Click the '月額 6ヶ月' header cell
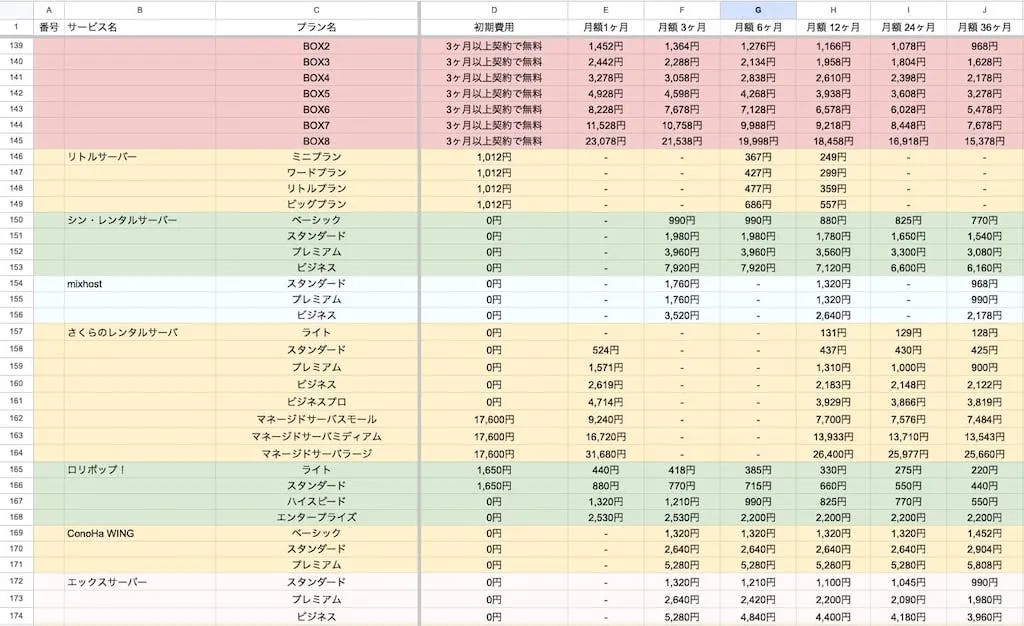1024x626 pixels. tap(758, 27)
